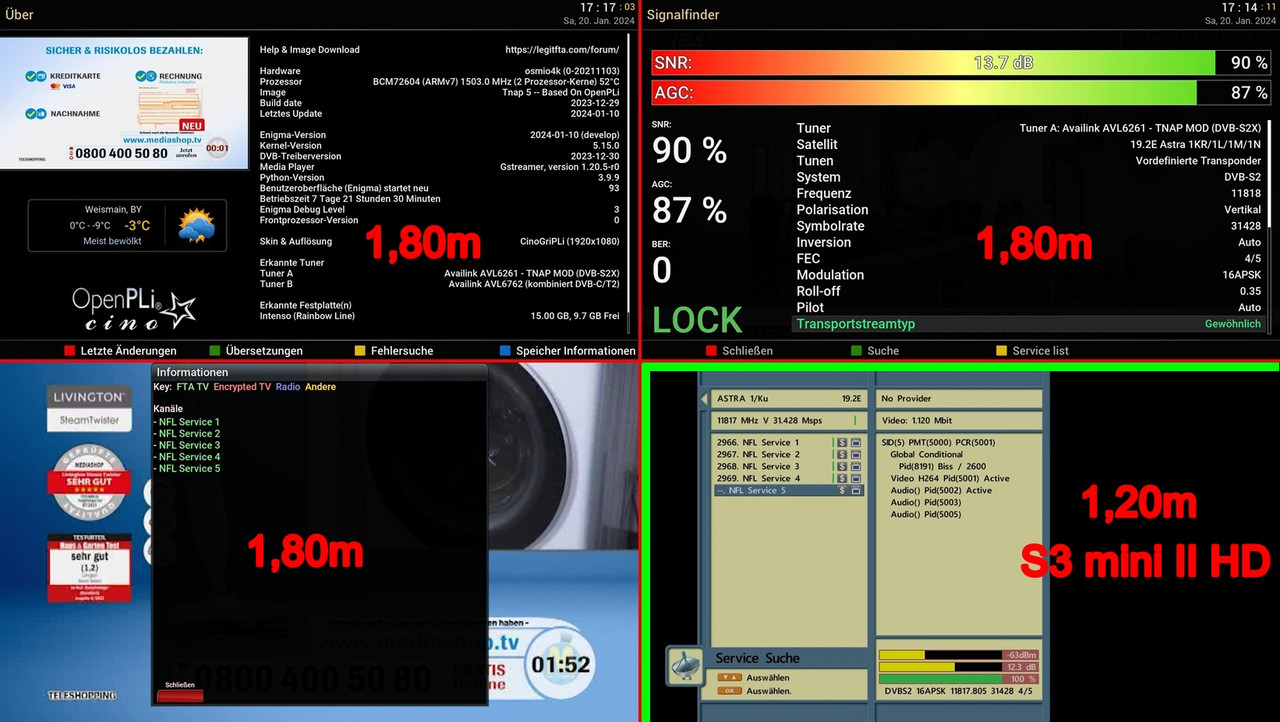This screenshot has width=1280, height=722.
Task: Click the green 100 % bar
Action: [x=958, y=679]
